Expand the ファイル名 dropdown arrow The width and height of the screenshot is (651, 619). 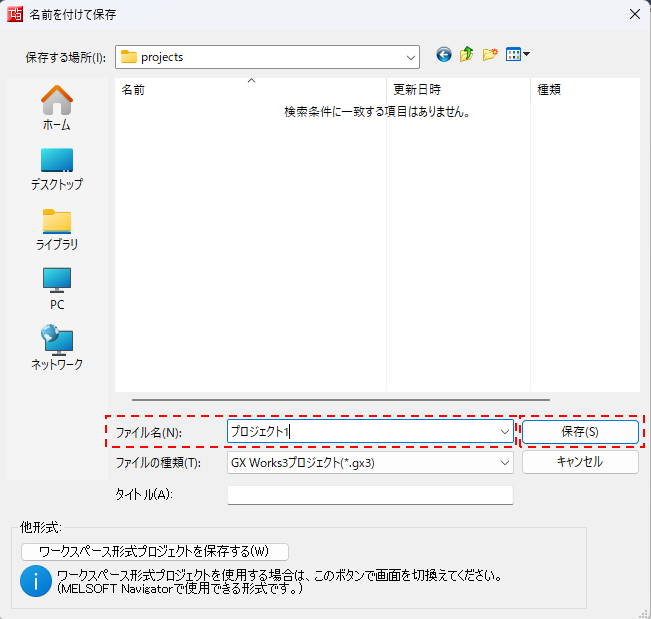coord(504,432)
